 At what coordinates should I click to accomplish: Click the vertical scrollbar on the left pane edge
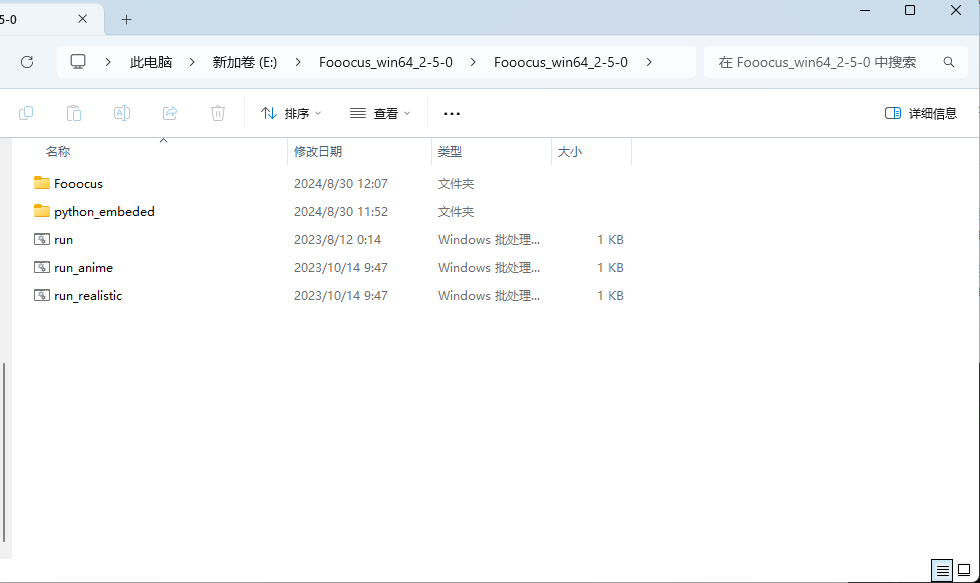[4, 450]
